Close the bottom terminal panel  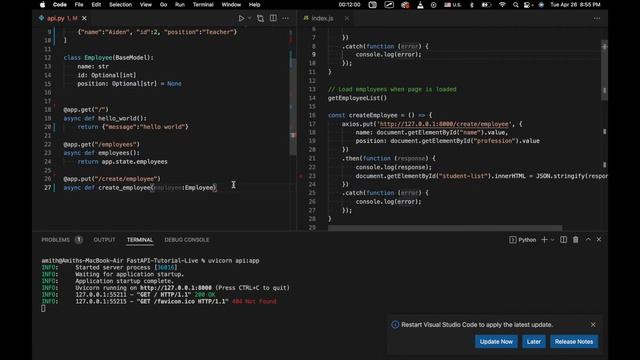[599, 240]
